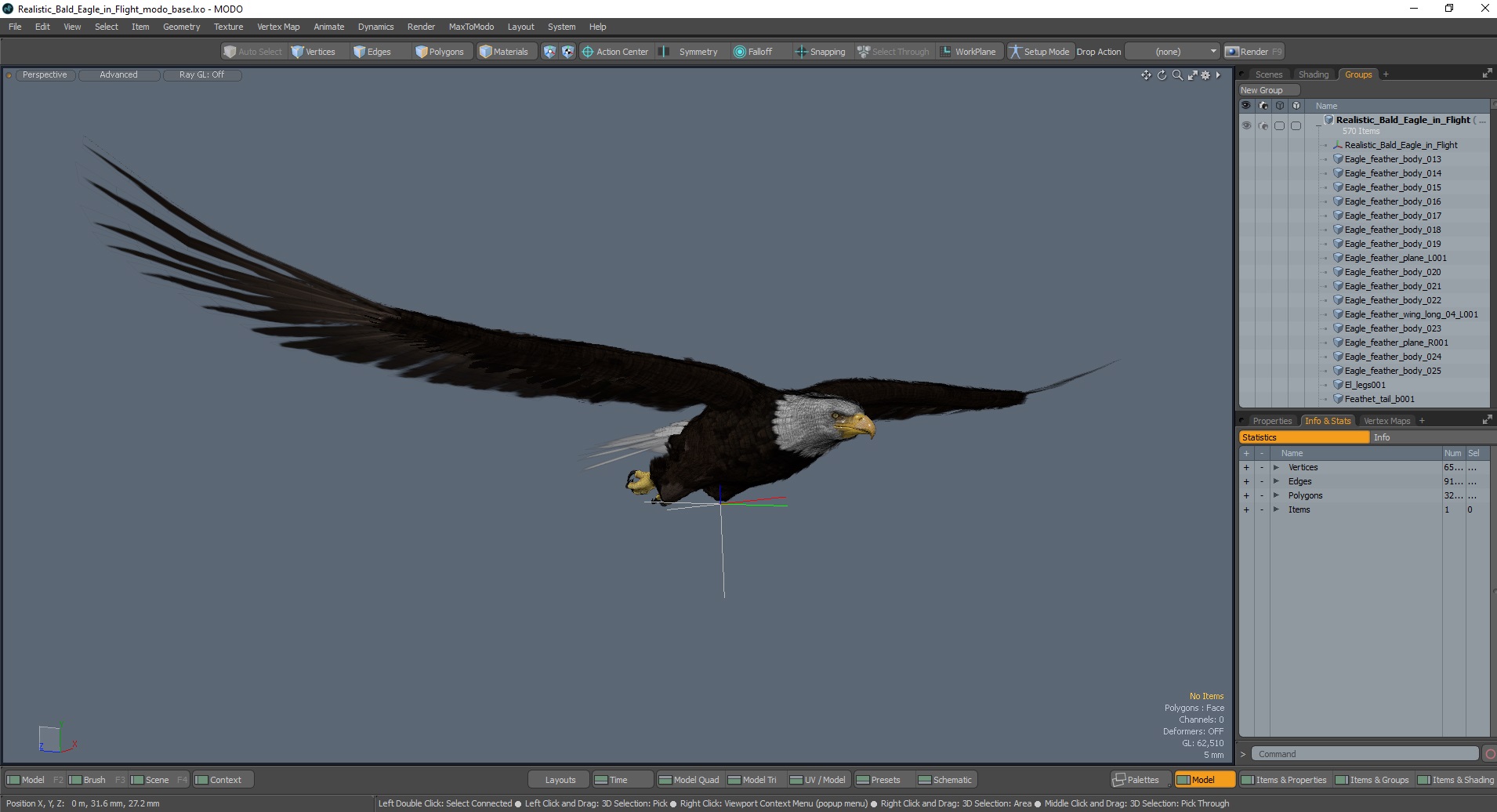Open the Perspective view type dropdown

click(45, 75)
